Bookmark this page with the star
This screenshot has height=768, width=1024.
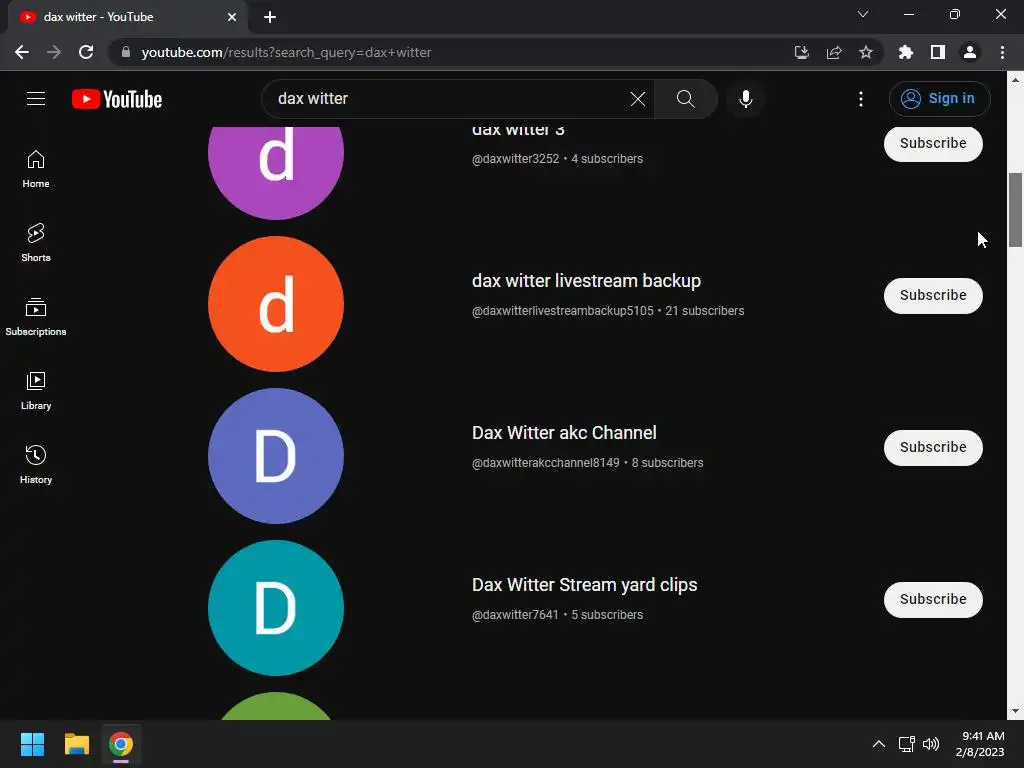[866, 52]
